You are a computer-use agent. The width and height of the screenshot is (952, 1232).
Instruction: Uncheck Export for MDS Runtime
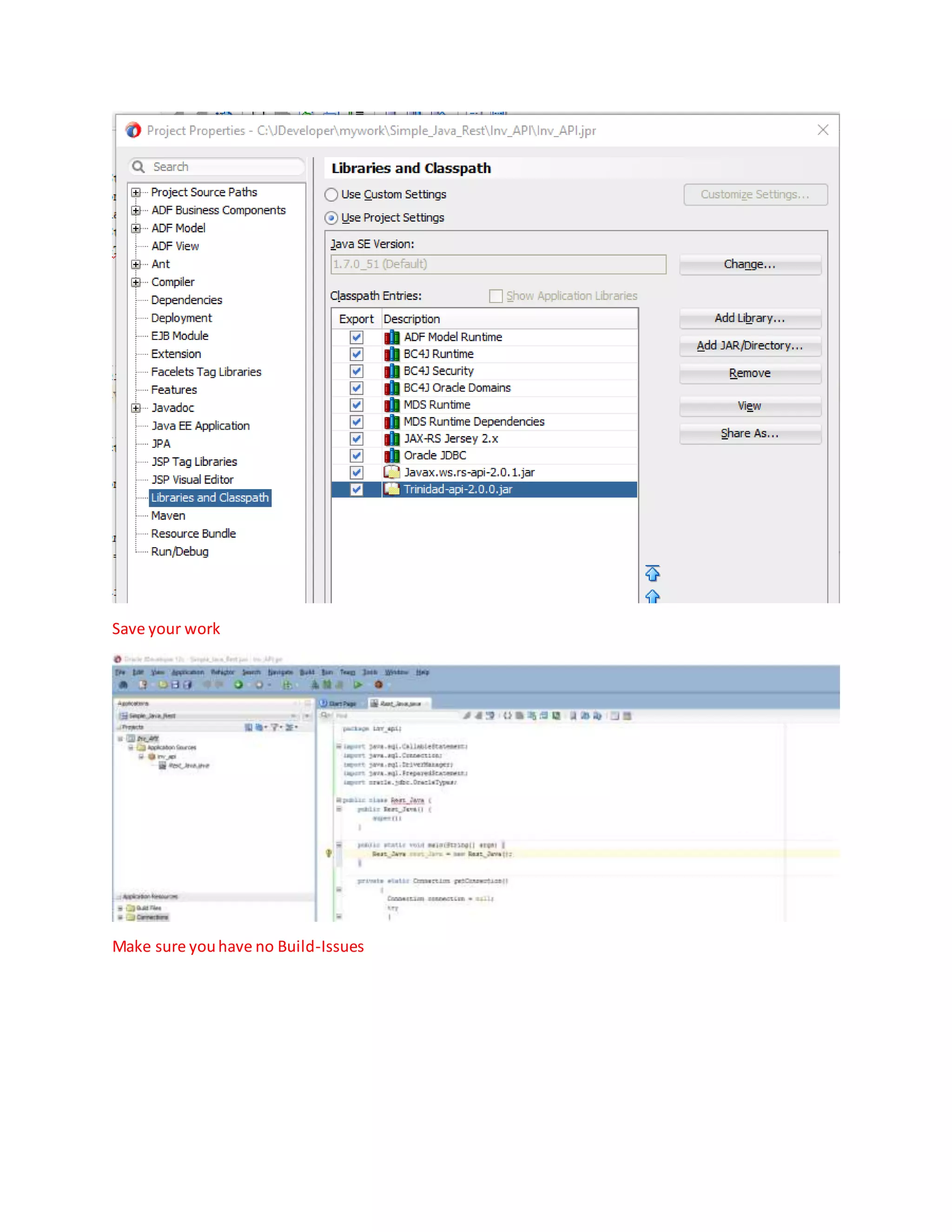(357, 405)
